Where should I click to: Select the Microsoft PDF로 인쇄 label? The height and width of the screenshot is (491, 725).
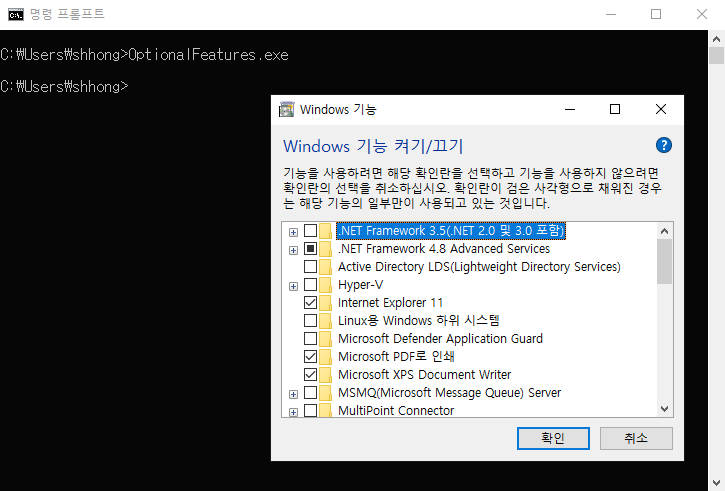click(396, 356)
